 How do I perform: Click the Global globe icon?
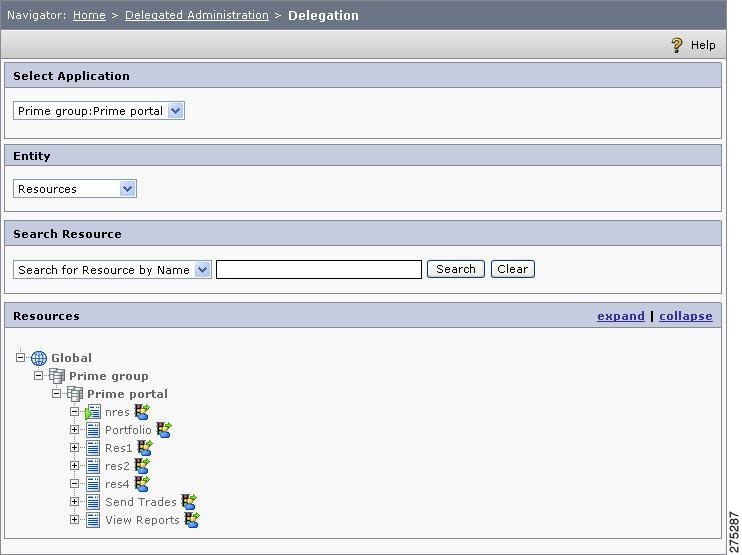tap(39, 358)
